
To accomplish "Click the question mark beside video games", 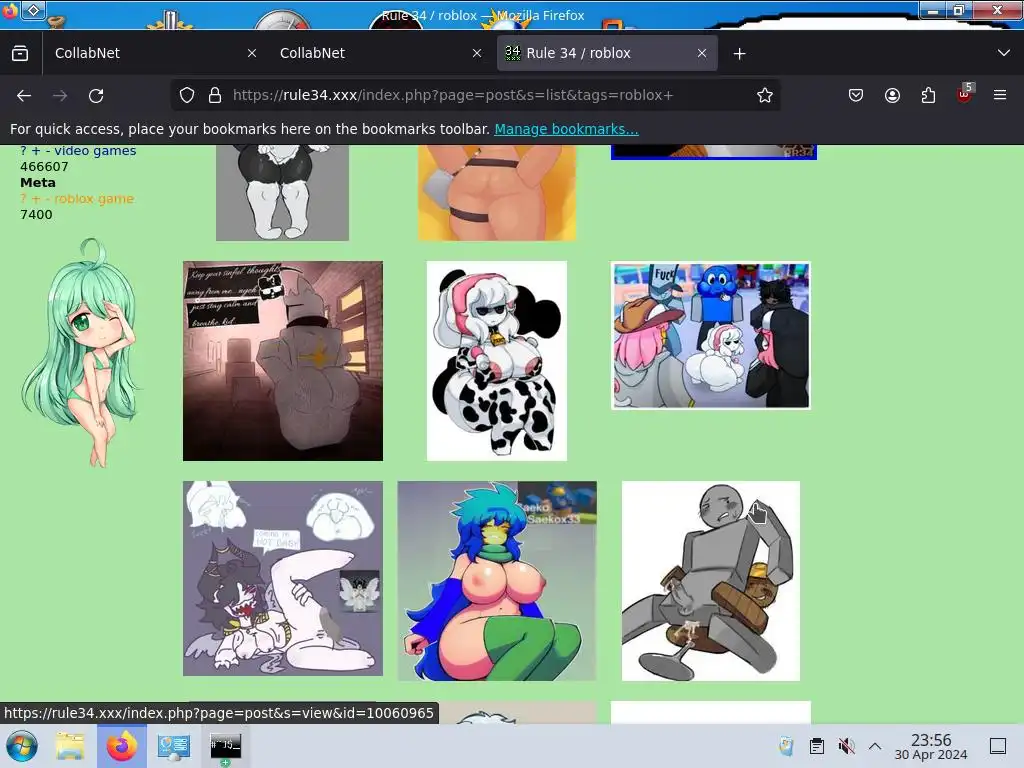I will tap(24, 151).
